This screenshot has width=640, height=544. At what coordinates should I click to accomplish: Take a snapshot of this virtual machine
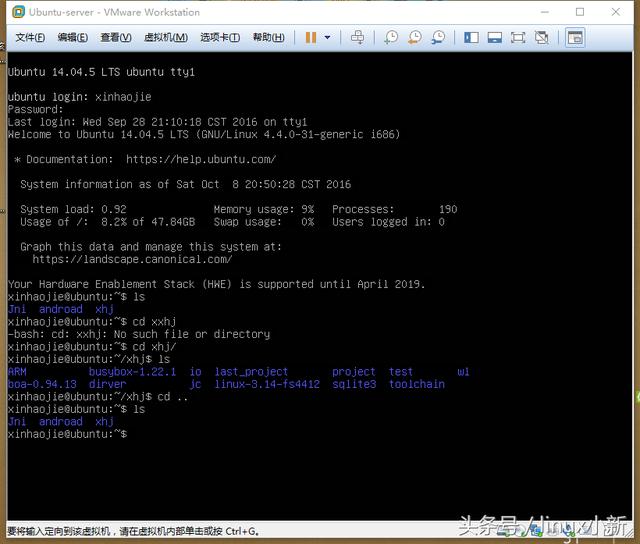[x=390, y=37]
